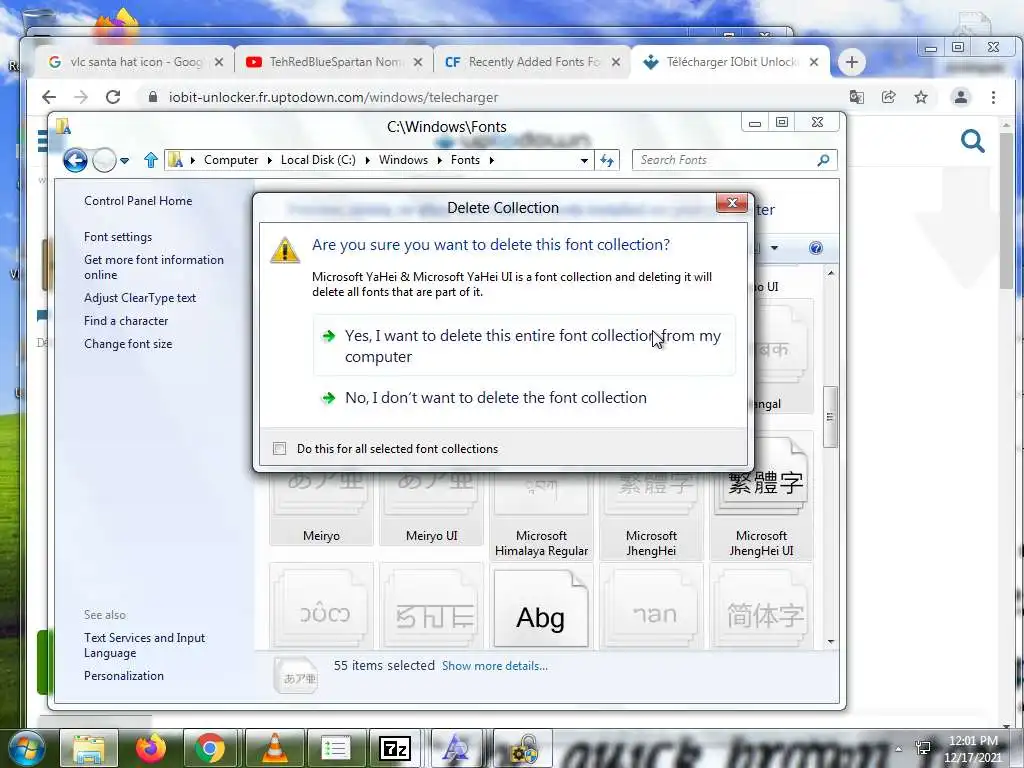The height and width of the screenshot is (768, 1024).
Task: Close the Delete Collection dialog
Action: (x=732, y=203)
